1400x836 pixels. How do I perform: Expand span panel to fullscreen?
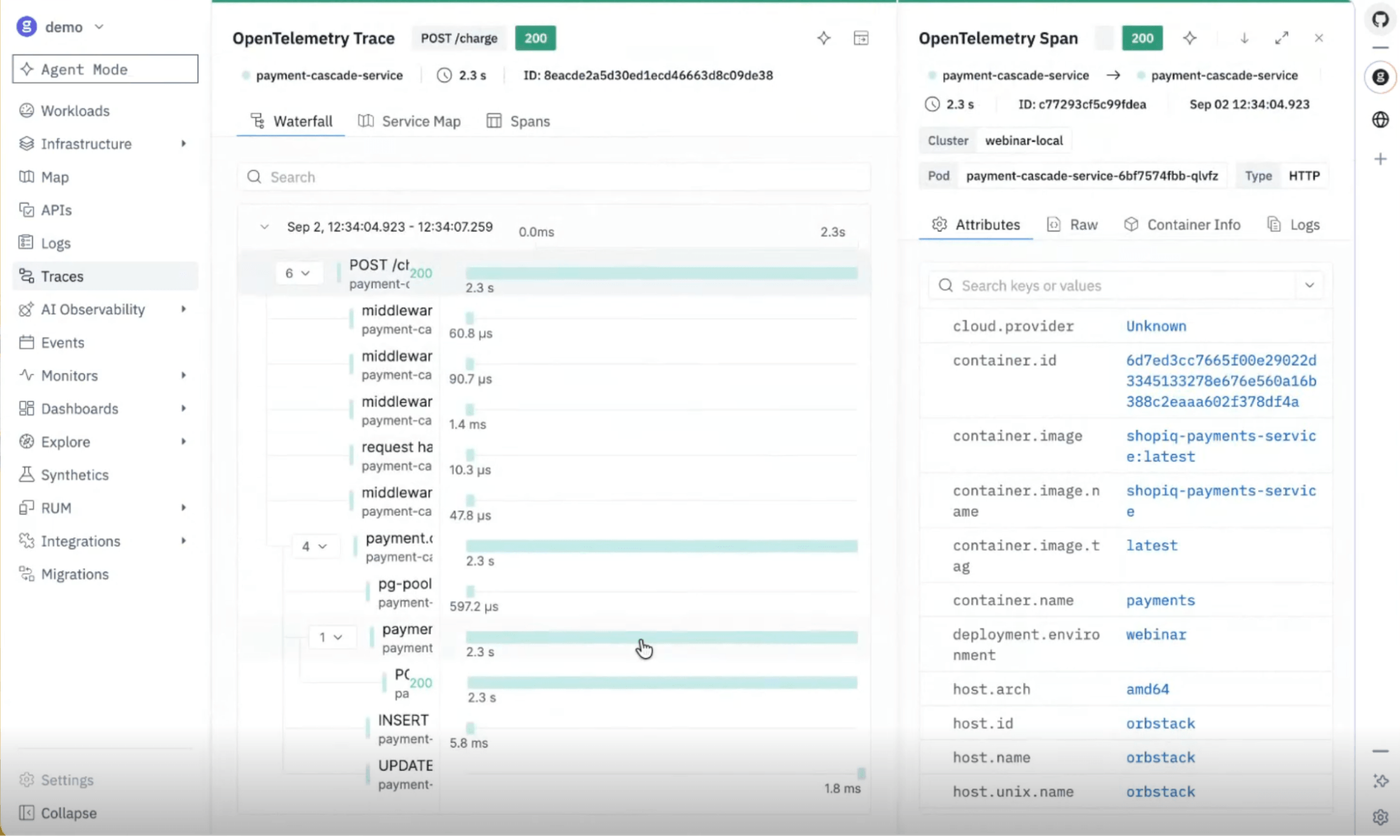tap(1282, 38)
